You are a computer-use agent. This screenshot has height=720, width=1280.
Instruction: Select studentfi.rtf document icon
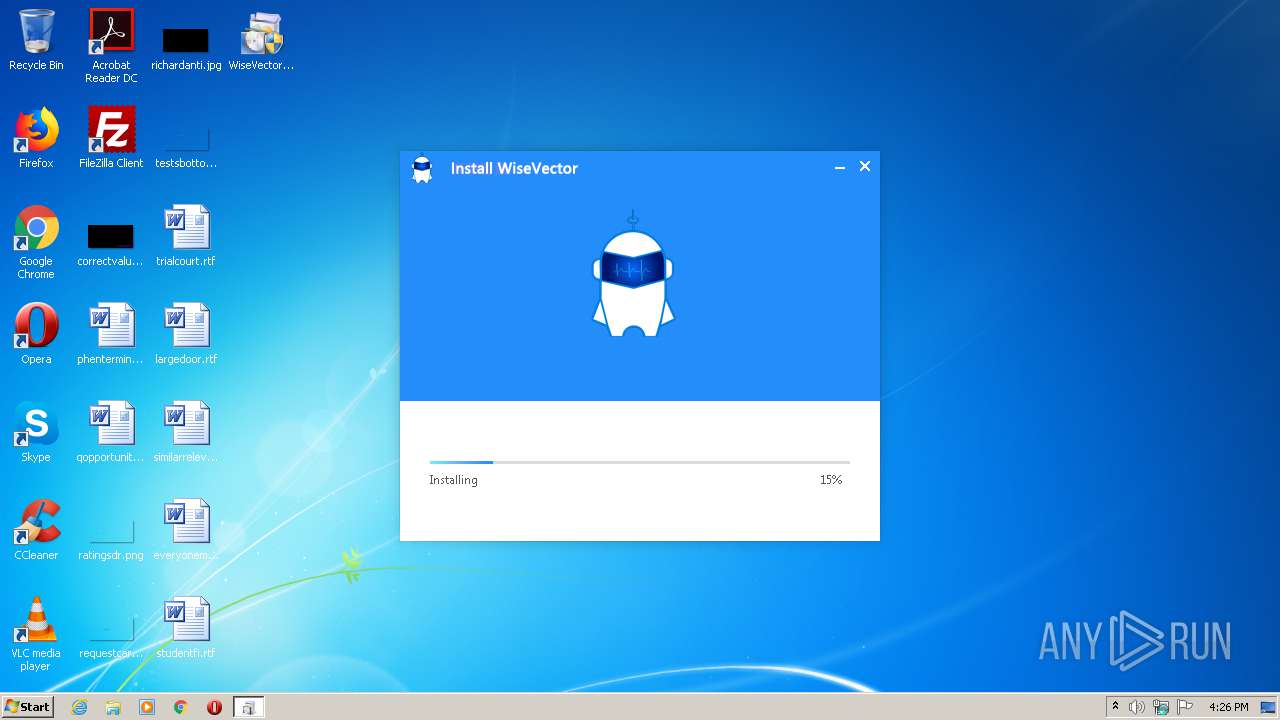[x=186, y=628]
